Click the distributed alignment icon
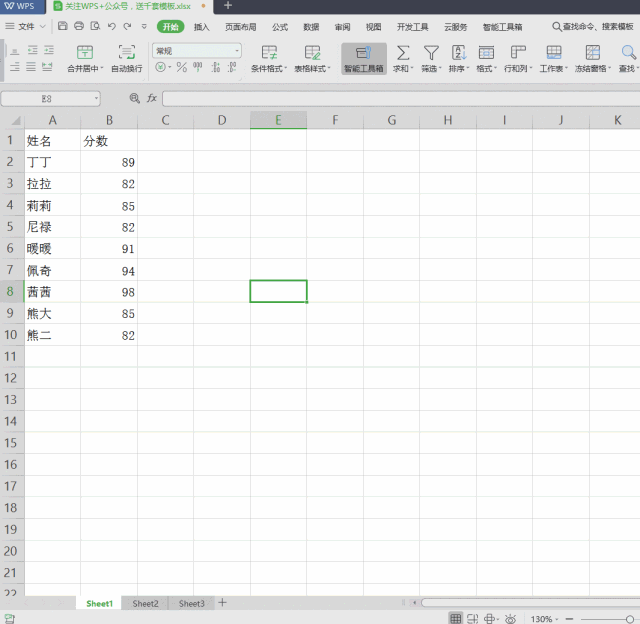 pos(47,67)
